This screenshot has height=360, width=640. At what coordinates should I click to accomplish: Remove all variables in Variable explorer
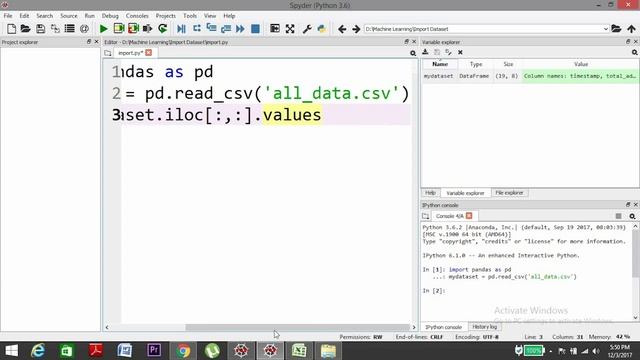[460, 52]
